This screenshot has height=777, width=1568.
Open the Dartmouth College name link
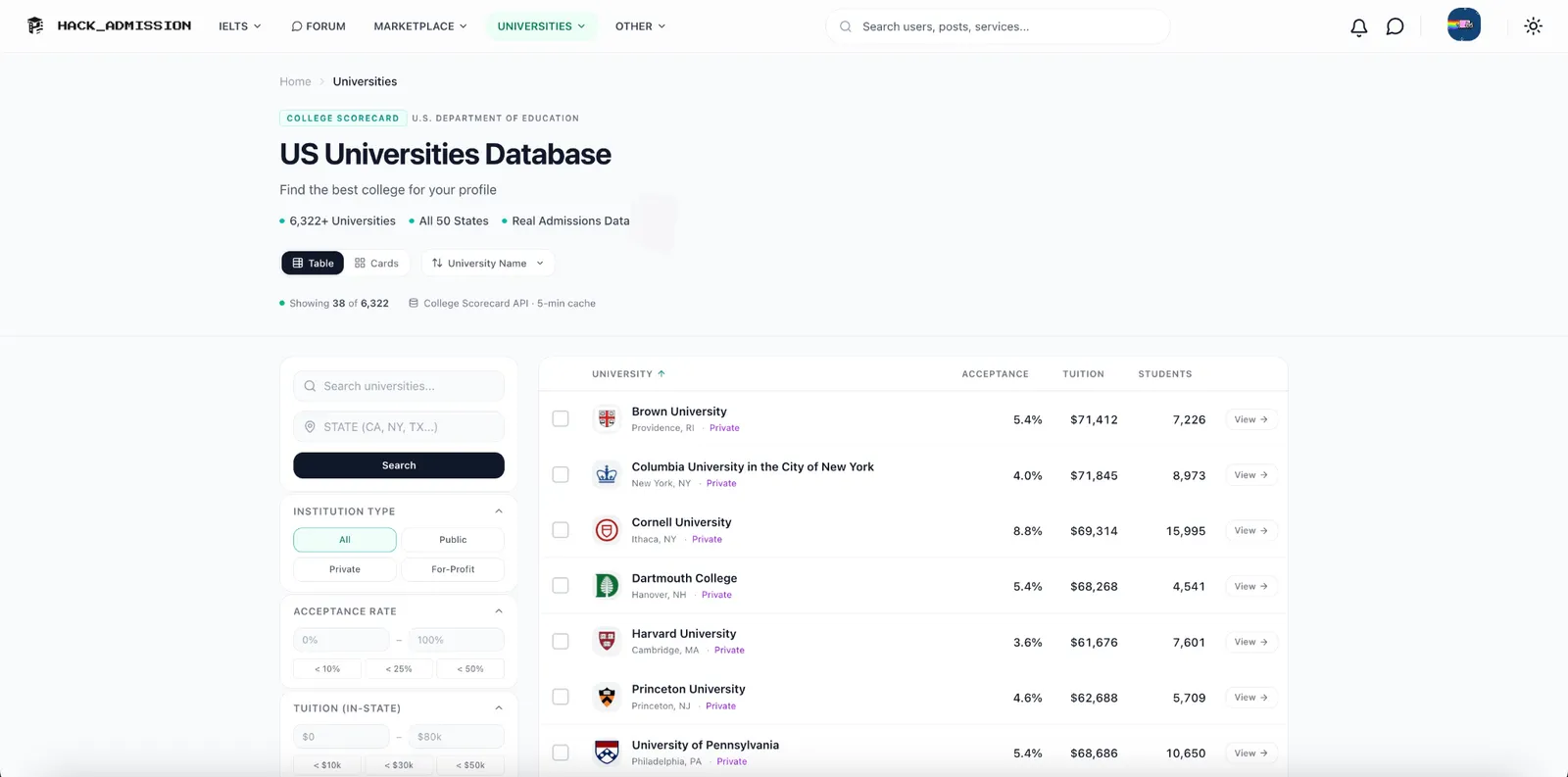point(684,578)
